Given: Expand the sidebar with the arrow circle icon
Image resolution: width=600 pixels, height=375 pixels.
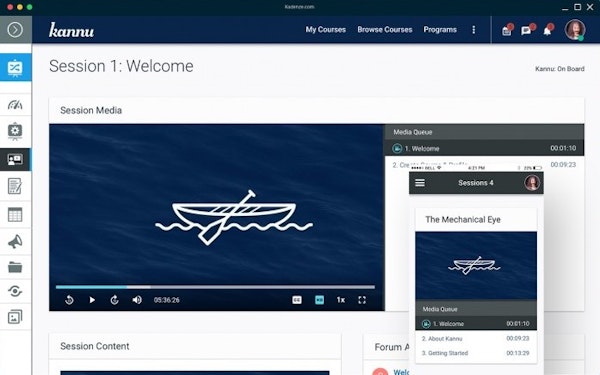Looking at the screenshot, I should click(15, 29).
